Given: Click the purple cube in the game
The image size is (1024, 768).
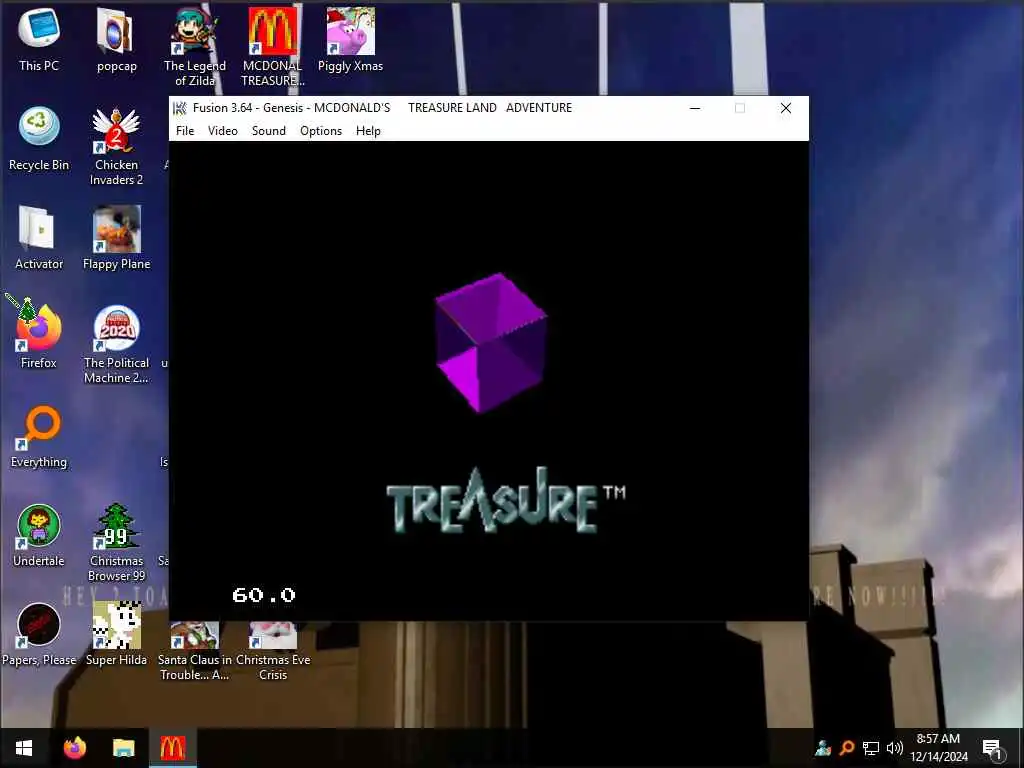Looking at the screenshot, I should (x=490, y=343).
